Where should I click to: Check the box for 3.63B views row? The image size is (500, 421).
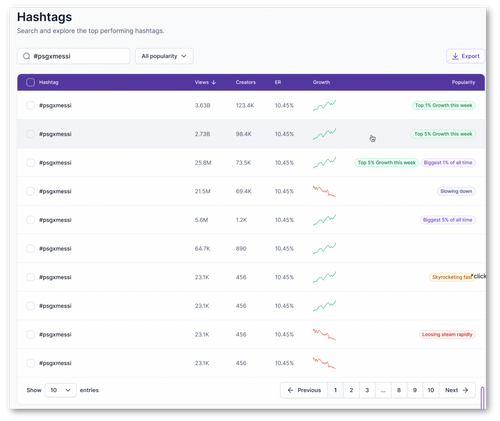[x=30, y=105]
